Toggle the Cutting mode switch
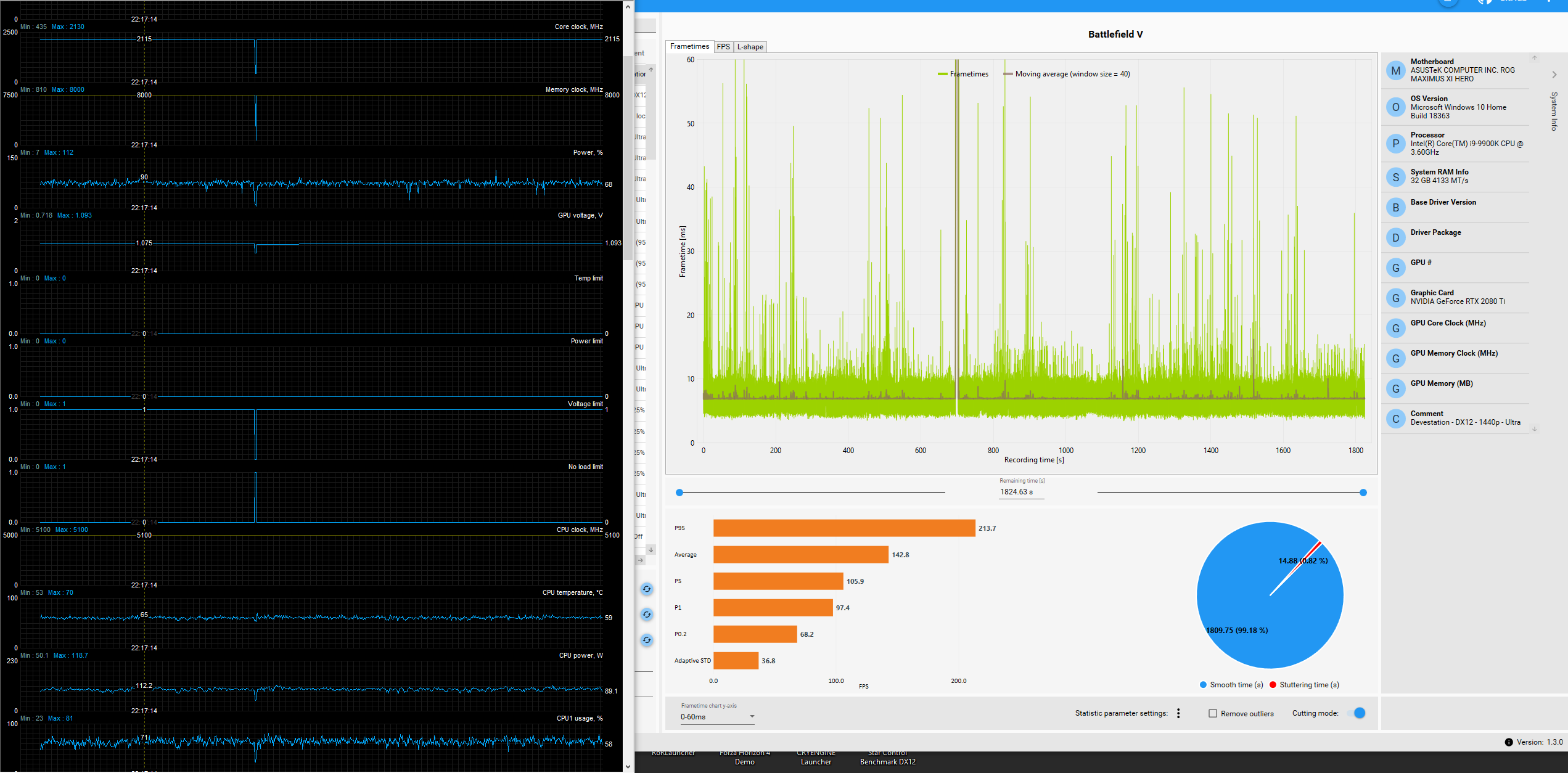Viewport: 1568px width, 773px height. (x=1359, y=713)
